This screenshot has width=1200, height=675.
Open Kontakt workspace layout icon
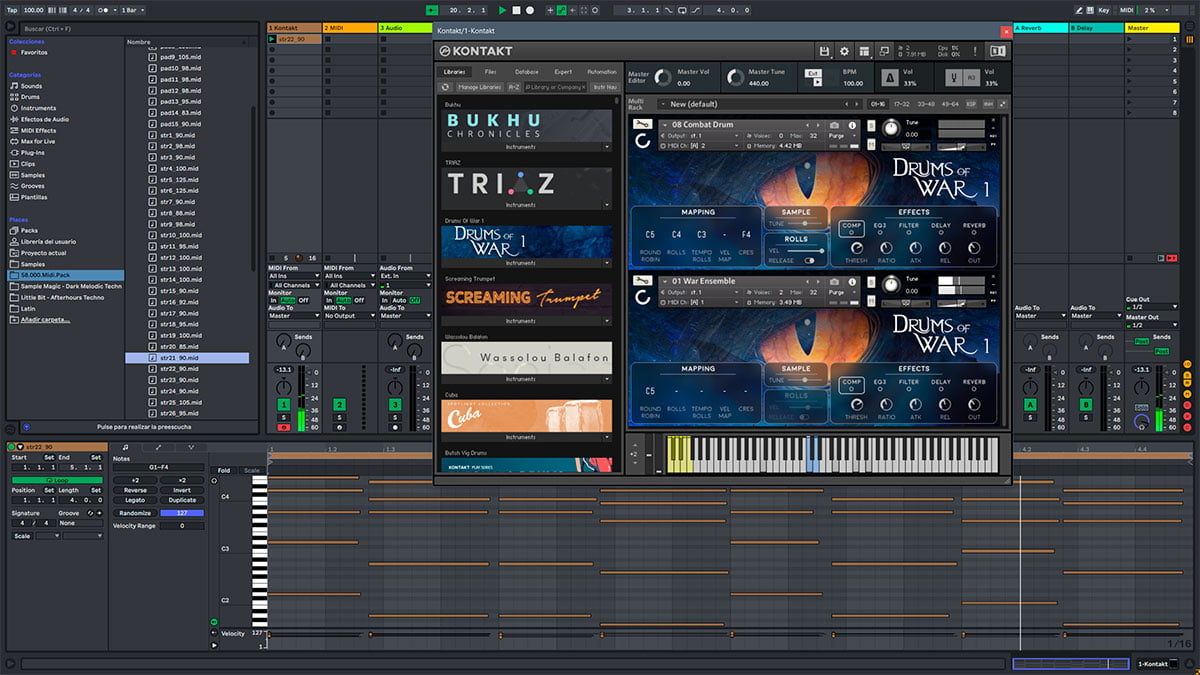864,51
